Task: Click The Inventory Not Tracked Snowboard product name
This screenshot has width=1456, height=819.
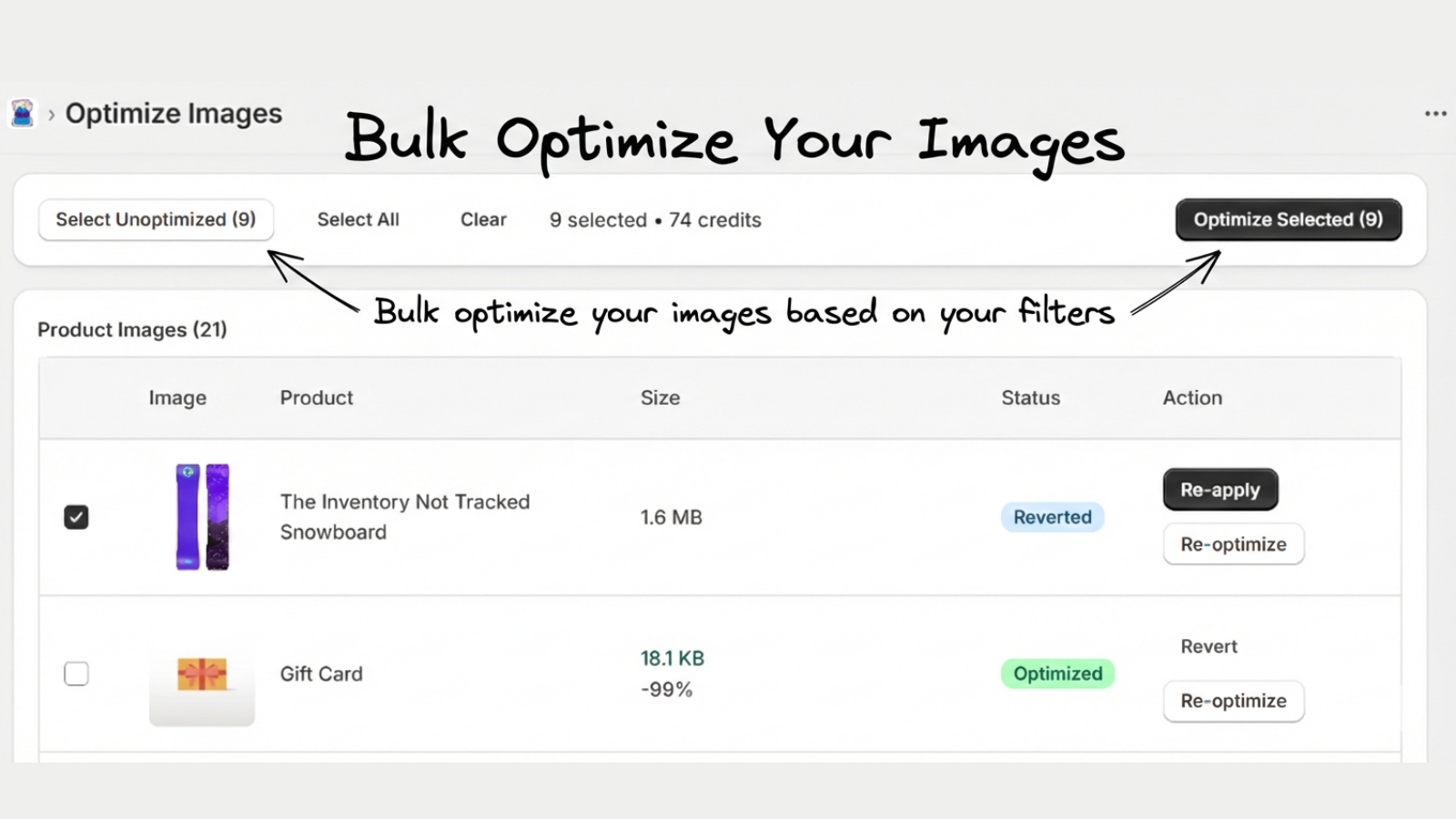Action: click(x=405, y=517)
